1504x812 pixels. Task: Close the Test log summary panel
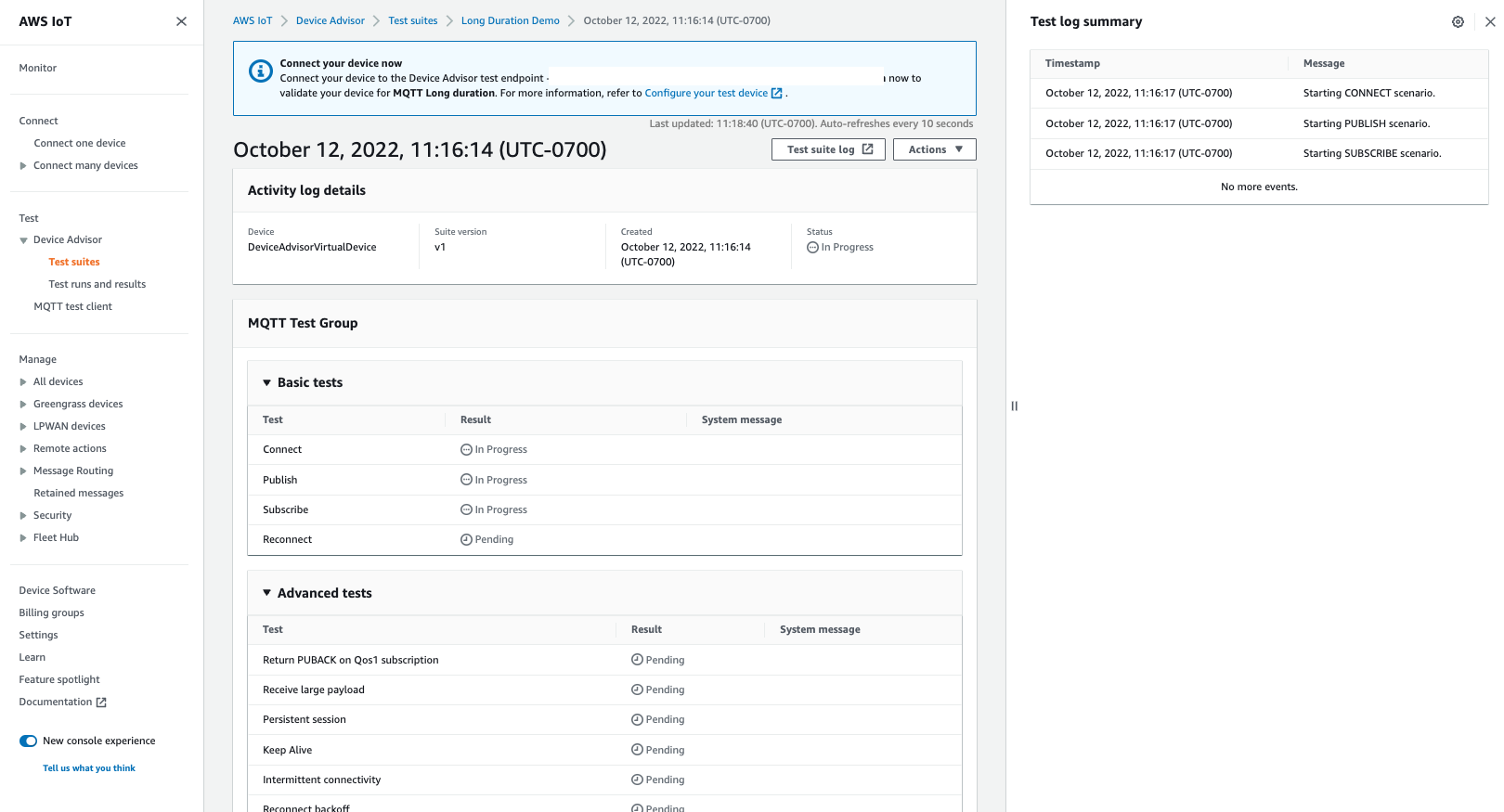pos(1489,21)
